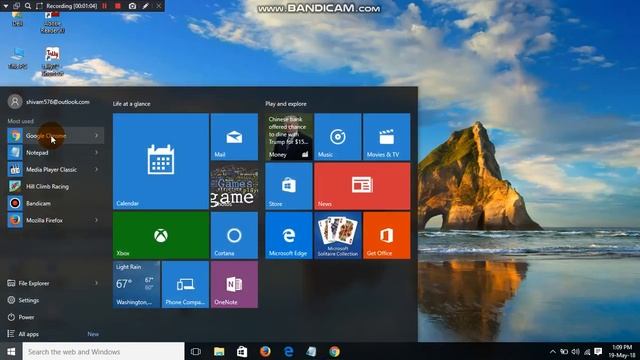The height and width of the screenshot is (360, 640).
Task: Click the user account shivam576@outlook.com
Action: click(49, 102)
